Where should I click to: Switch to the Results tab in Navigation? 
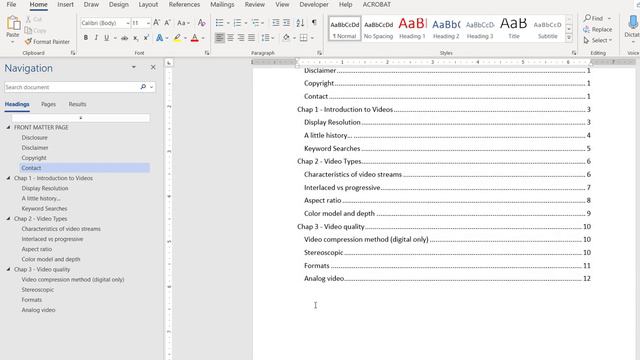coord(77,104)
